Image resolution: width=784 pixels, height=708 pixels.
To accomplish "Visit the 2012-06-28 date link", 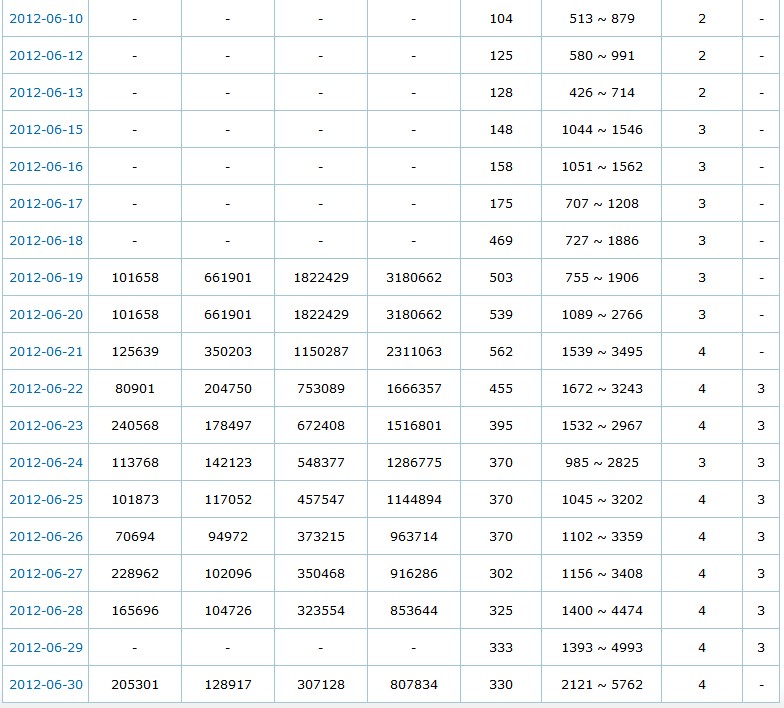I will click(x=46, y=611).
